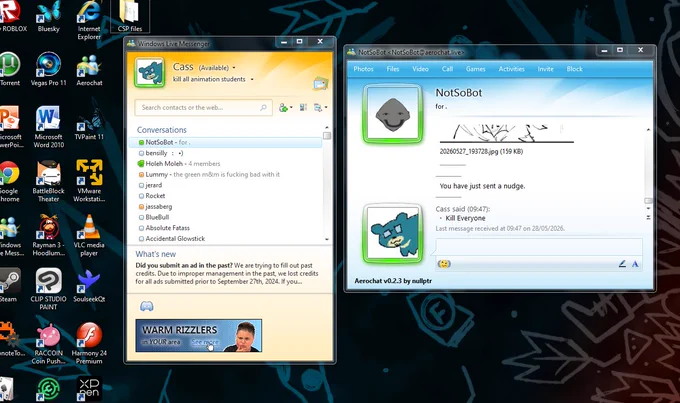Screen dimensions: 680x403
Task: Launch CLIP STUDIO PAINT shortcut
Action: tap(49, 289)
